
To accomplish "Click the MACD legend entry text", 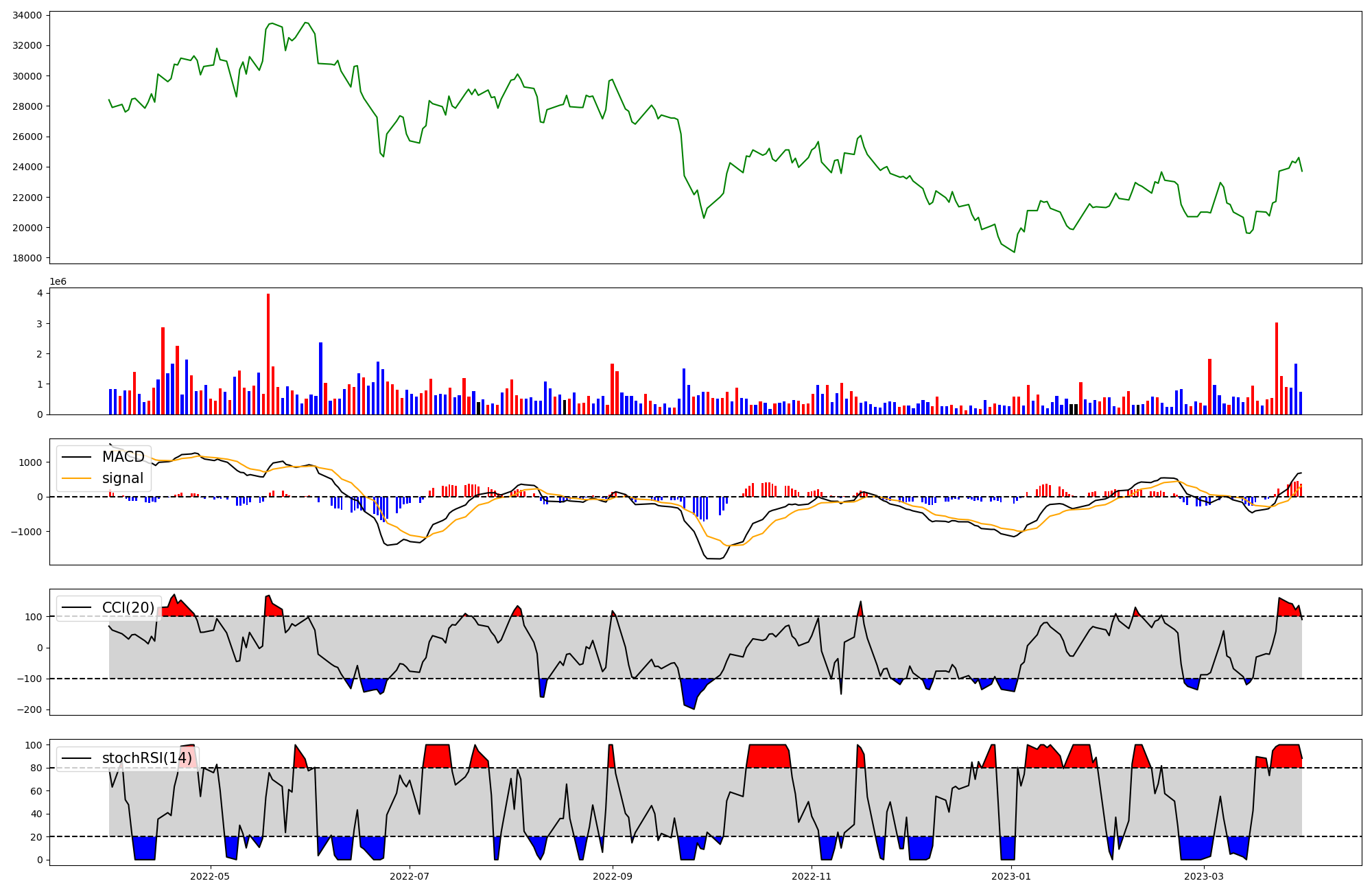I will point(123,457).
